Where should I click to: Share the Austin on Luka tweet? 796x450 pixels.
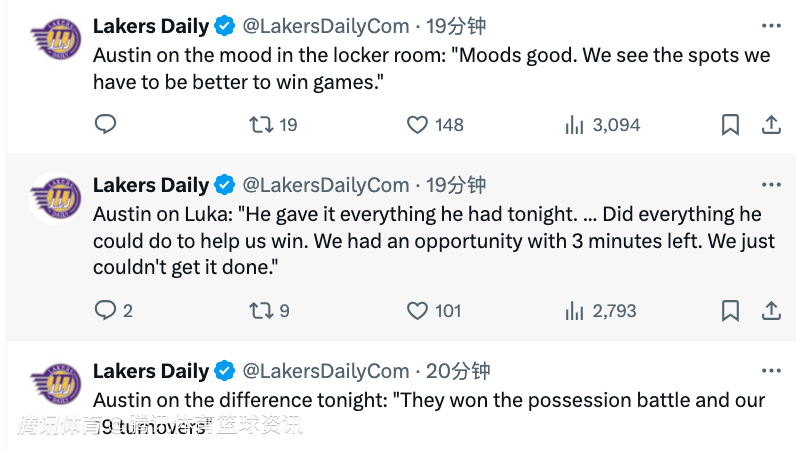coord(771,311)
